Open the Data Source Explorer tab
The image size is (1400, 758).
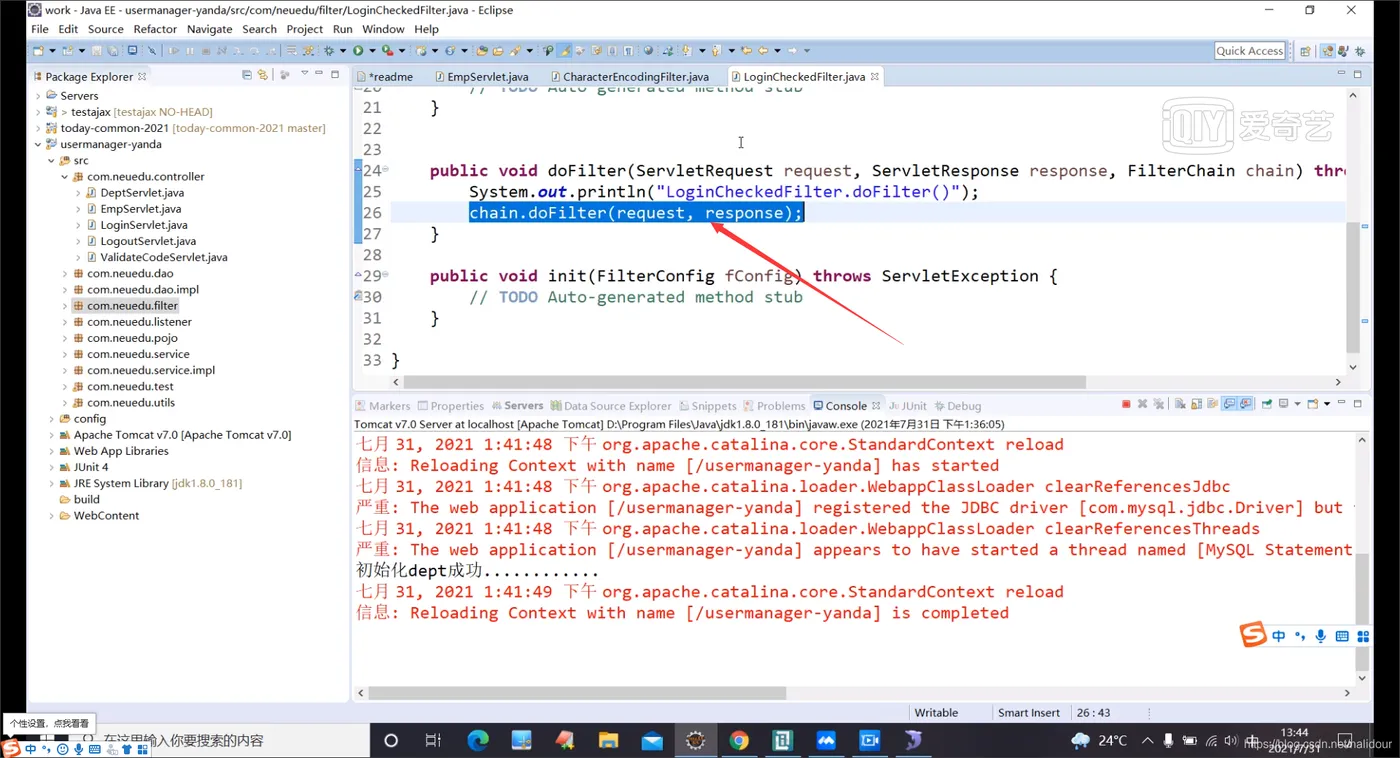tap(610, 405)
